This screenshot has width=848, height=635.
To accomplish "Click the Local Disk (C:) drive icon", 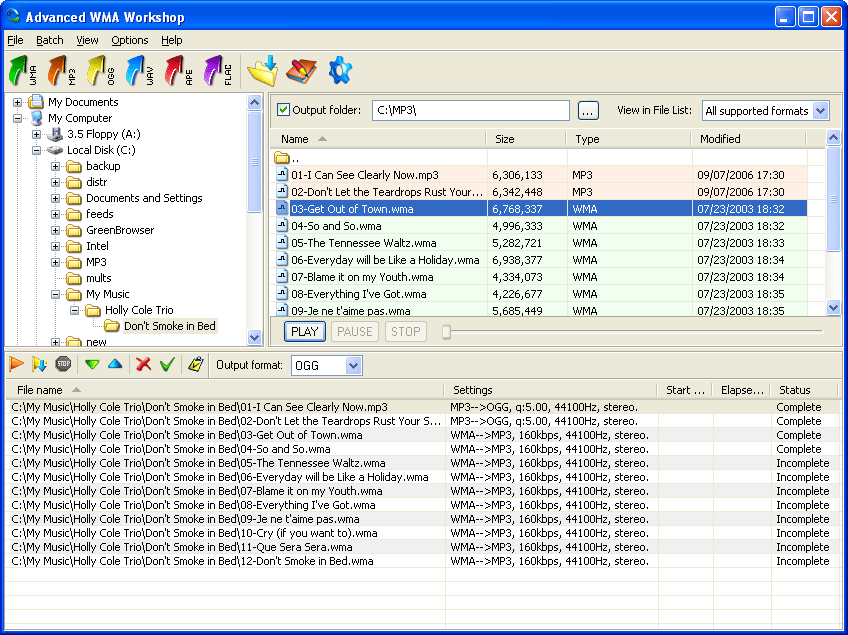I will pyautogui.click(x=55, y=150).
